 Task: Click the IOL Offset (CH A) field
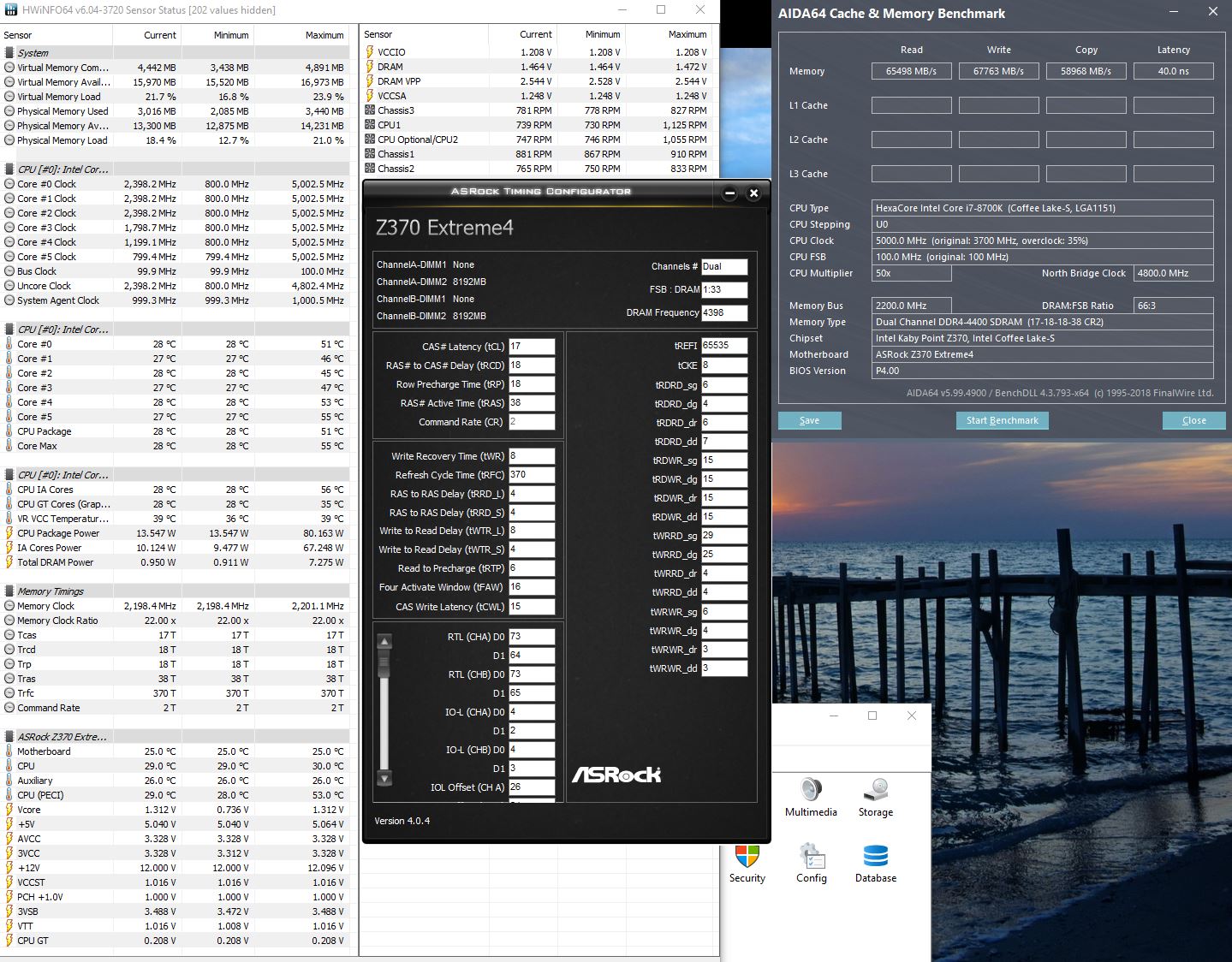(532, 787)
